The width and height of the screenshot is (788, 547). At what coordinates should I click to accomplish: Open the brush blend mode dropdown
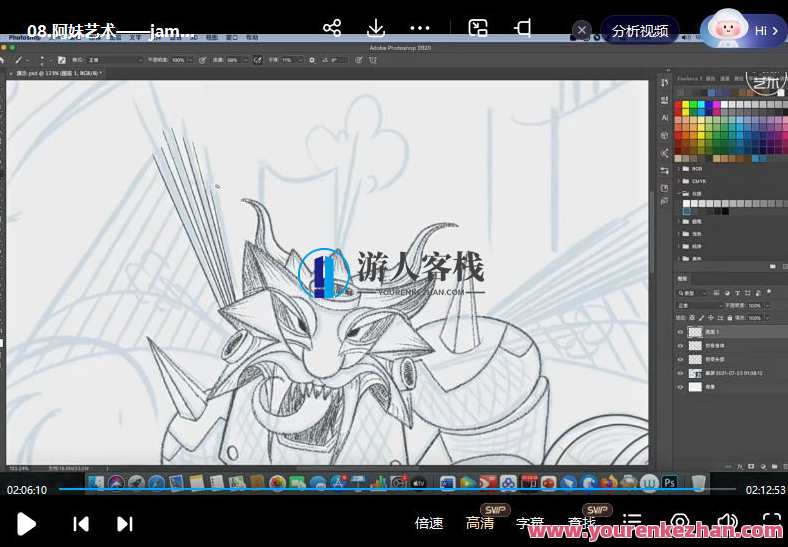pyautogui.click(x=115, y=60)
